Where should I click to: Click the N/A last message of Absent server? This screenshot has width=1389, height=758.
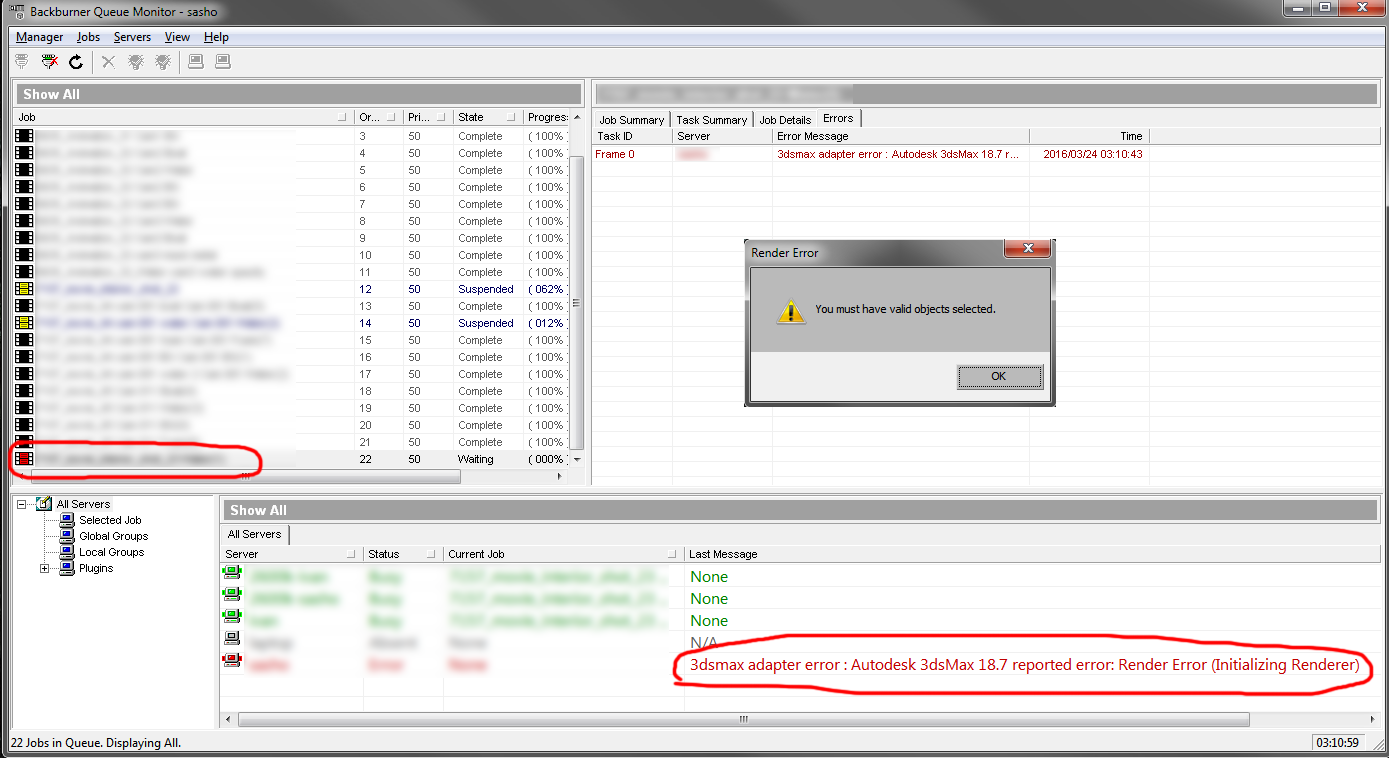[x=704, y=642]
